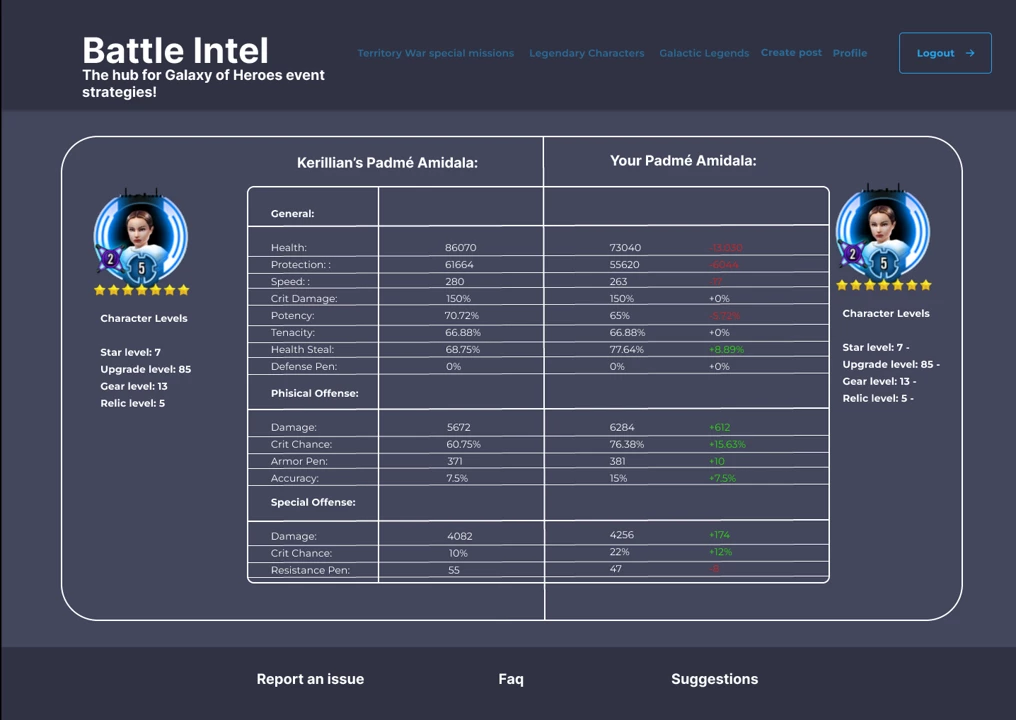Go to the Galactic Legends page
The width and height of the screenshot is (1016, 720).
[704, 53]
